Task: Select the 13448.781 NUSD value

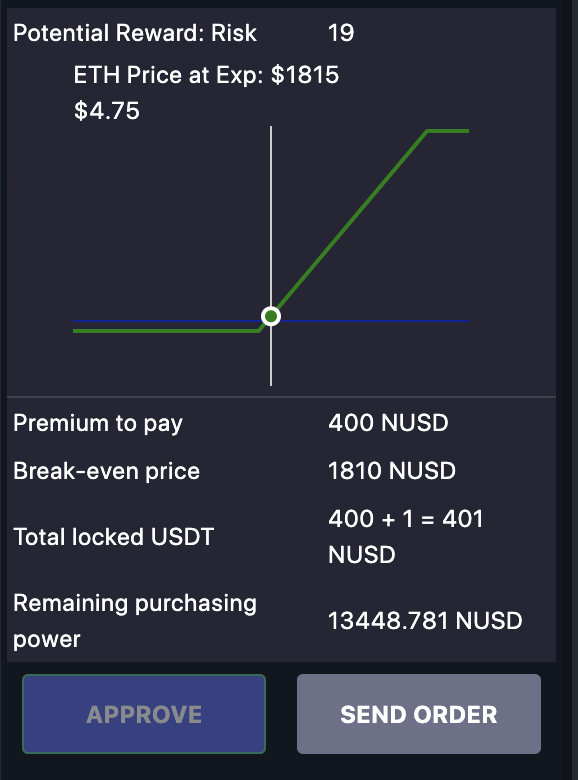Action: pyautogui.click(x=425, y=621)
